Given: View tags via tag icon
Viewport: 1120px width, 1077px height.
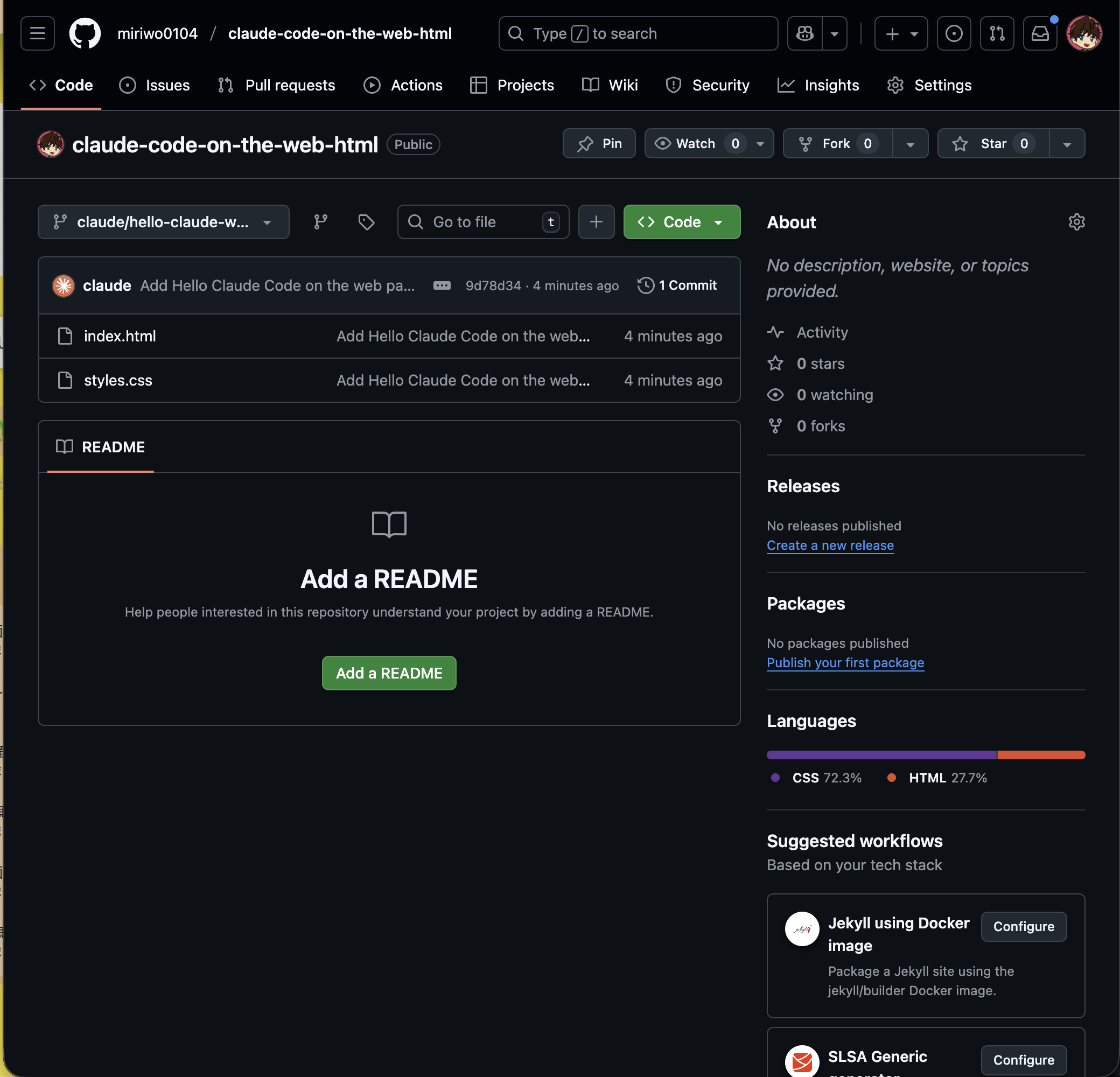Looking at the screenshot, I should point(366,222).
